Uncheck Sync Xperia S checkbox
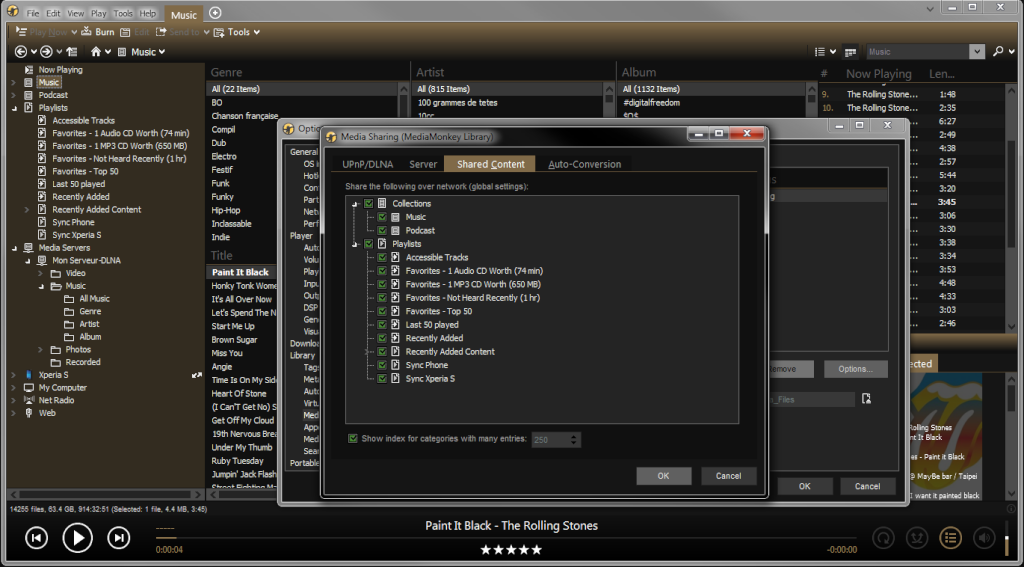The height and width of the screenshot is (567, 1024). [382, 378]
